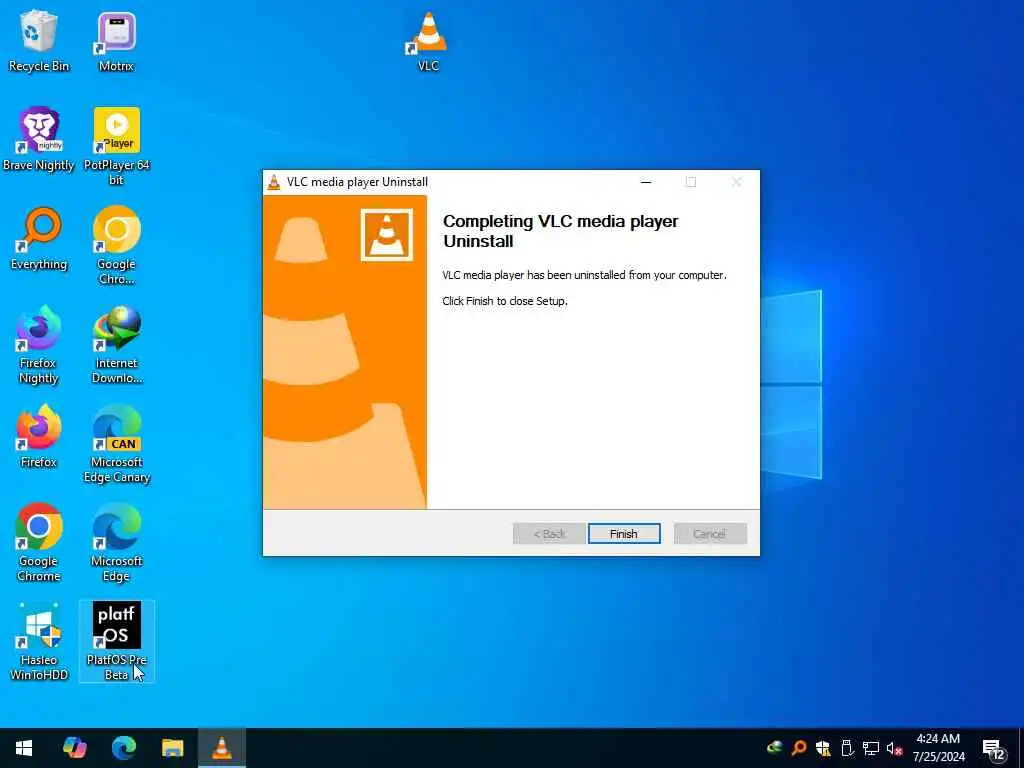Select the Brave Nightly desktop icon

[39, 140]
